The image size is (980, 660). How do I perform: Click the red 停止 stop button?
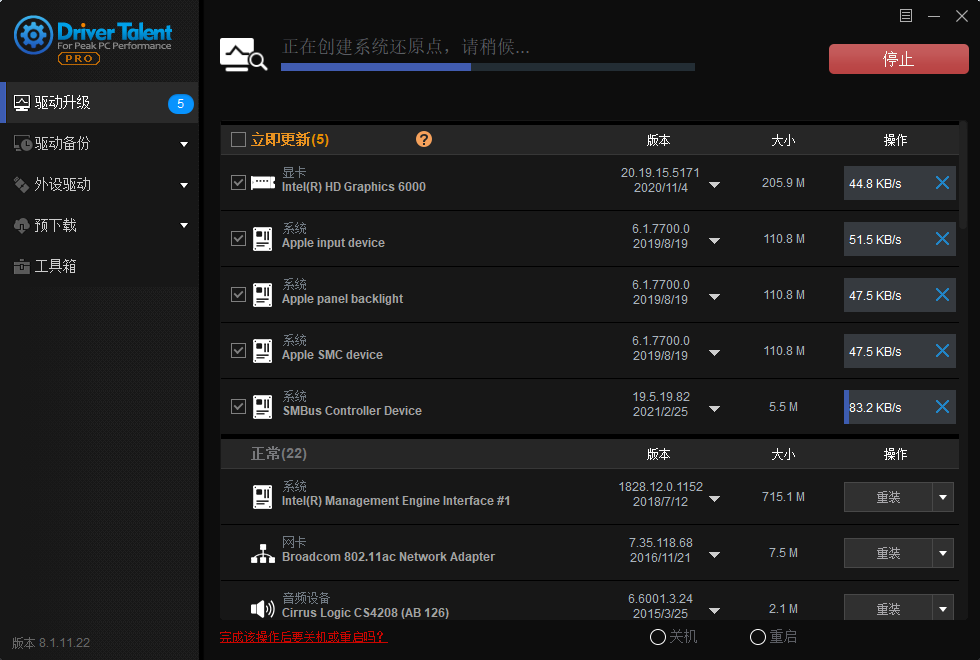898,59
